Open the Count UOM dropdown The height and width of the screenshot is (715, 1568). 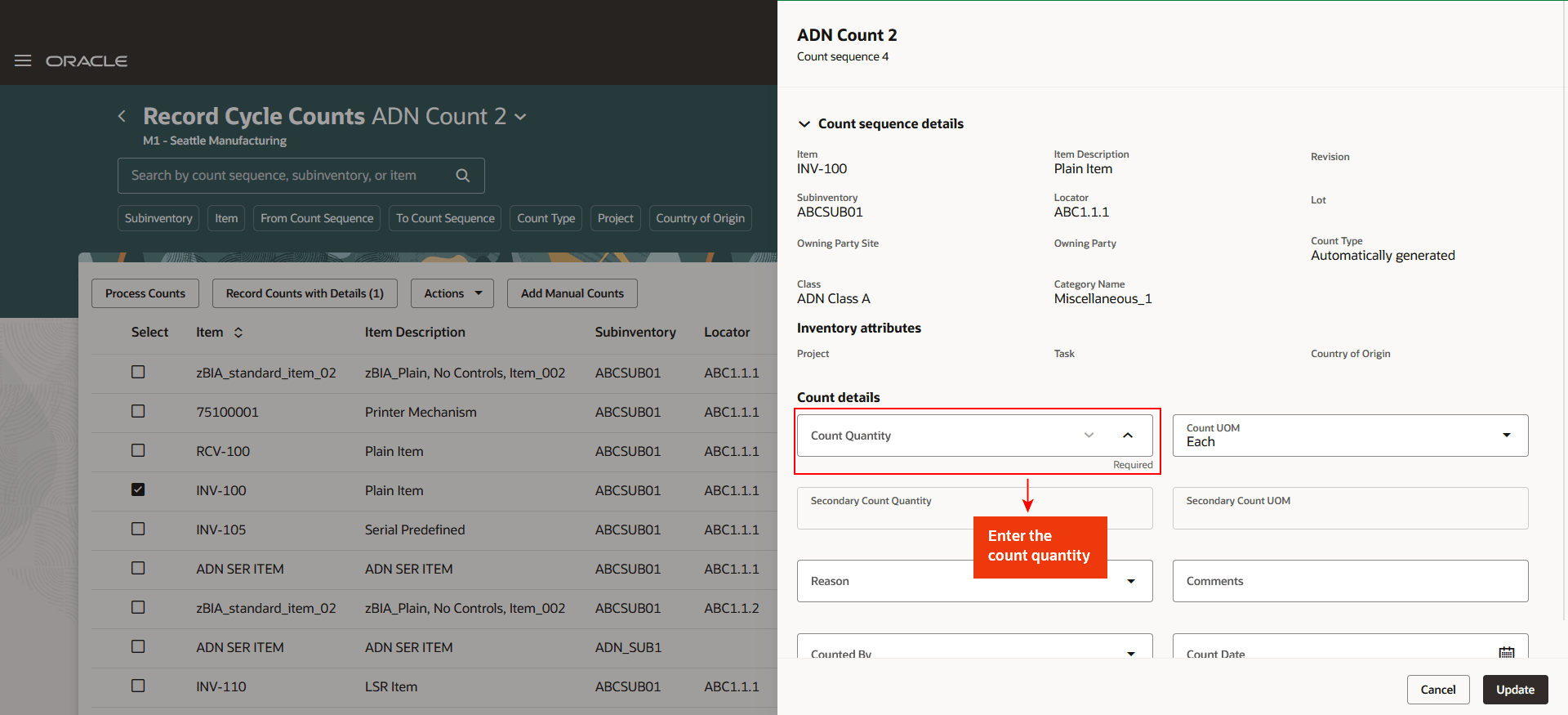point(1506,436)
